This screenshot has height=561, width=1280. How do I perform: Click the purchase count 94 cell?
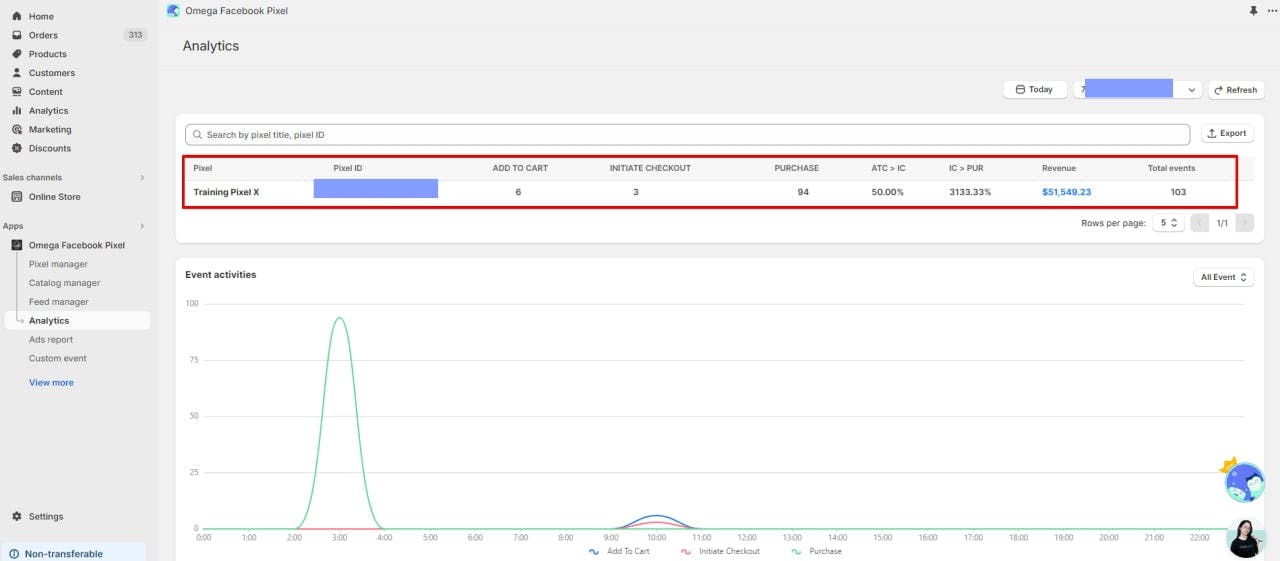pyautogui.click(x=803, y=192)
